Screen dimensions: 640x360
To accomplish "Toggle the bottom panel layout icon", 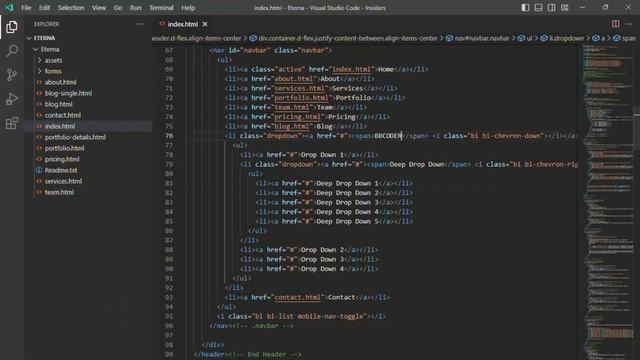I will tap(538, 7).
